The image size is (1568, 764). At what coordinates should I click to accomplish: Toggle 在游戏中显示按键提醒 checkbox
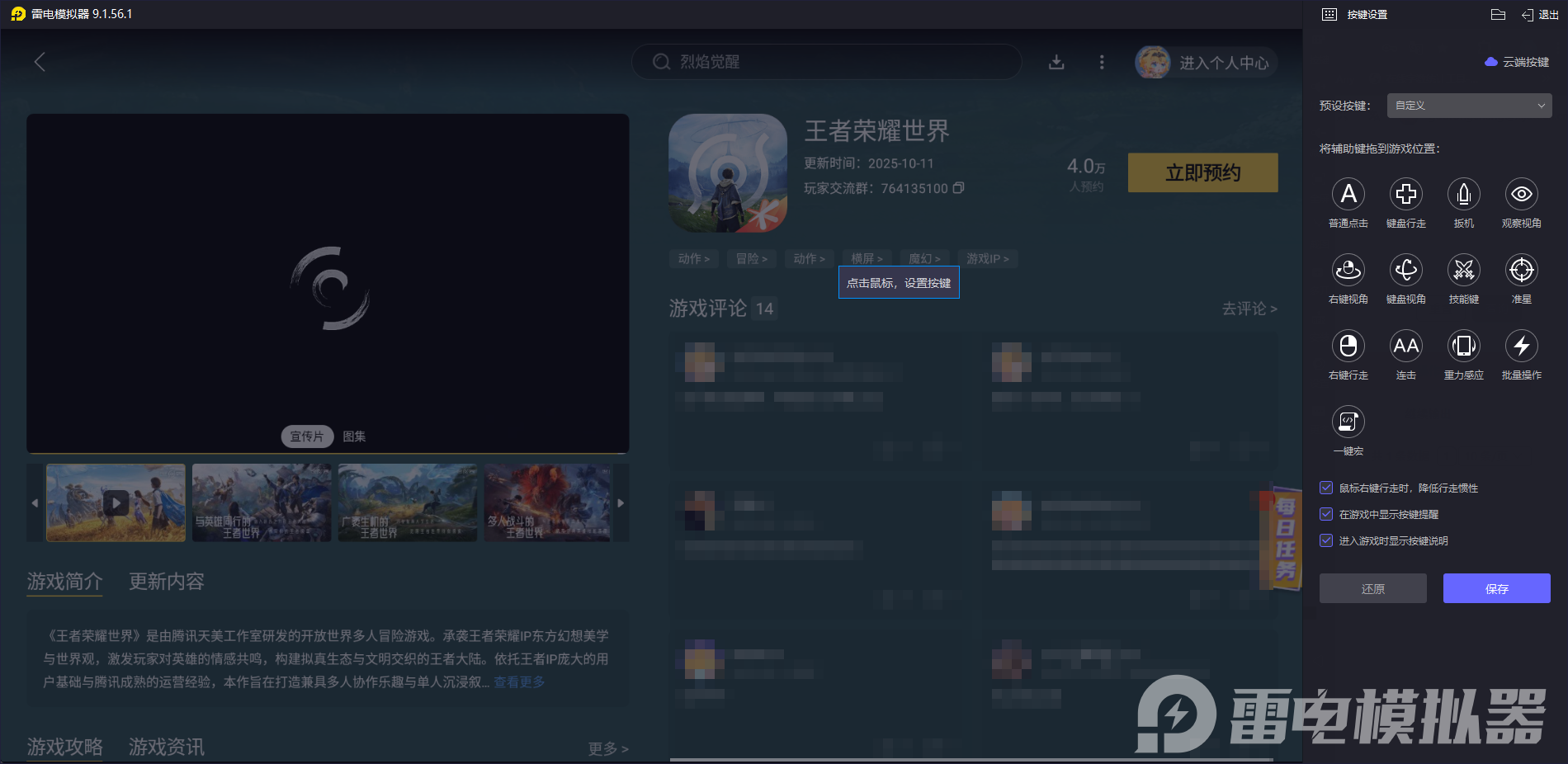coord(1326,514)
